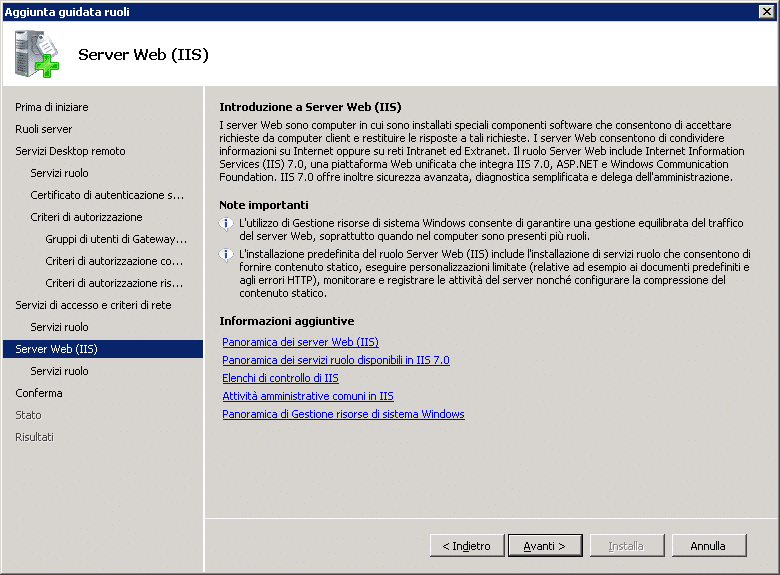The width and height of the screenshot is (780, 575).
Task: Select Criteri di autorizzazione co... step
Action: coord(114,261)
